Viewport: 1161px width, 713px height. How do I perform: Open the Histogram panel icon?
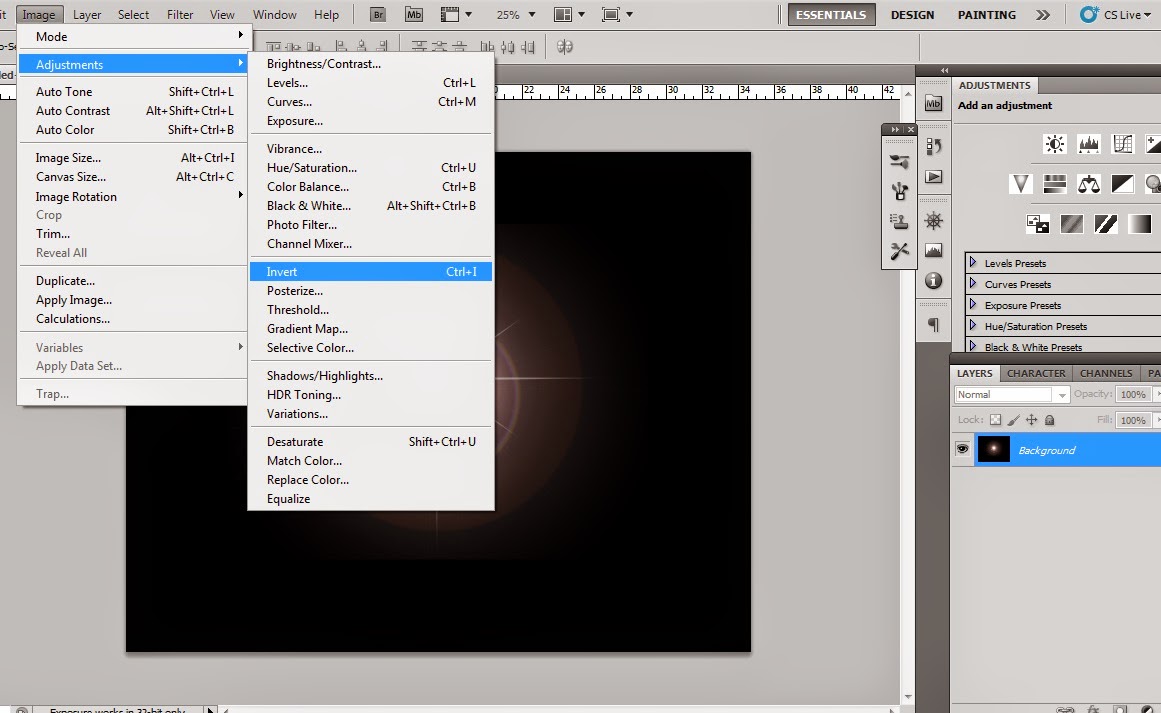[x=934, y=250]
